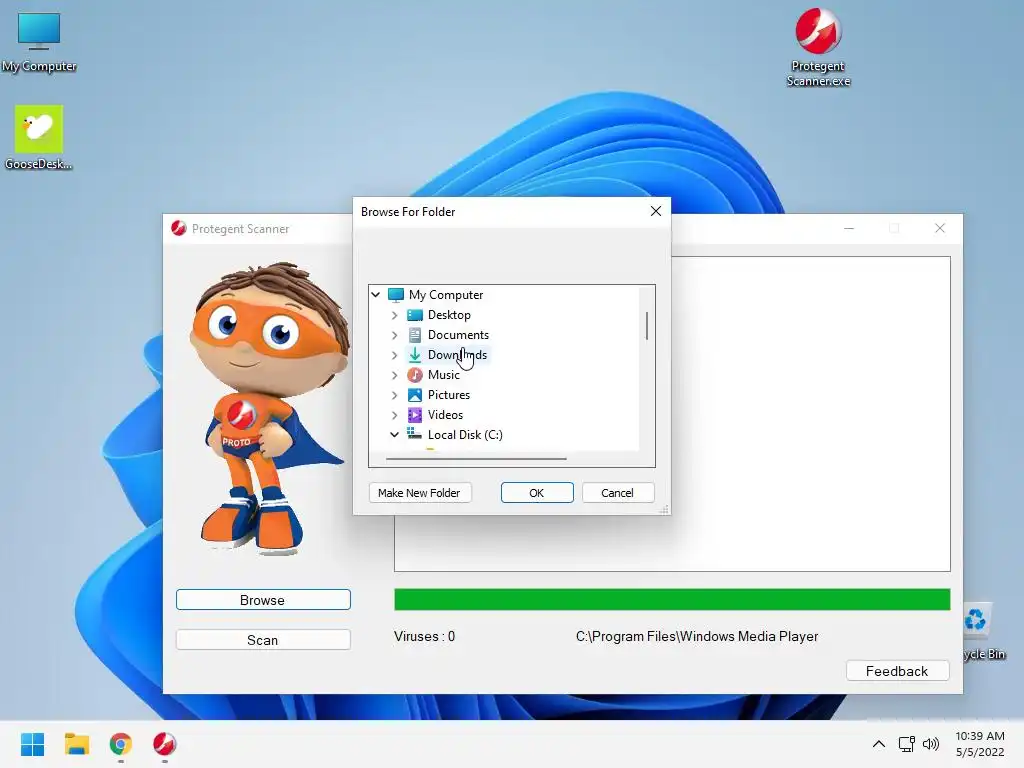Image resolution: width=1024 pixels, height=768 pixels.
Task: Start scanning with the Scan button
Action: click(263, 639)
